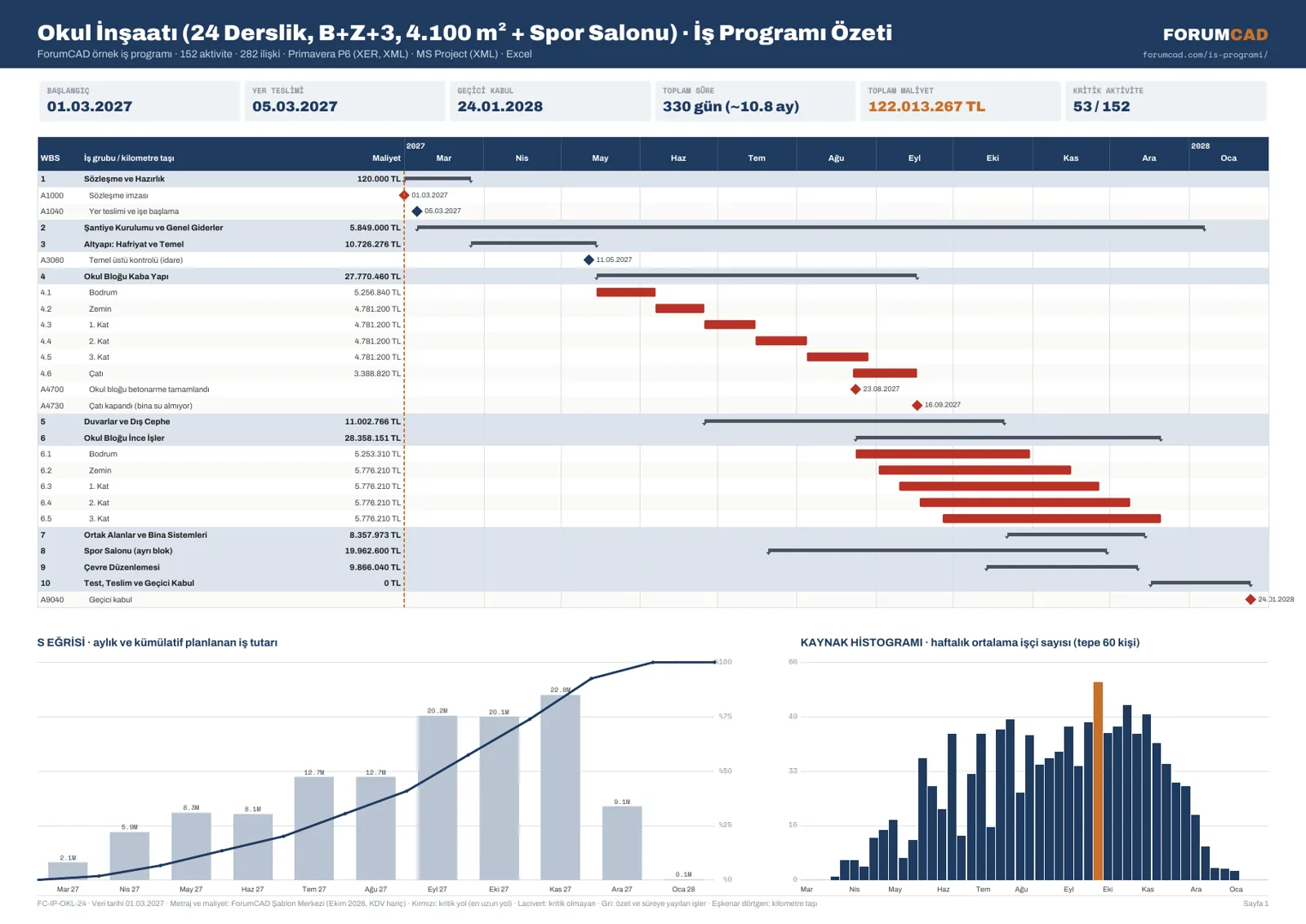Select the row Duvarlar ve Dış Cephe
This screenshot has height=924, width=1306.
click(x=653, y=422)
